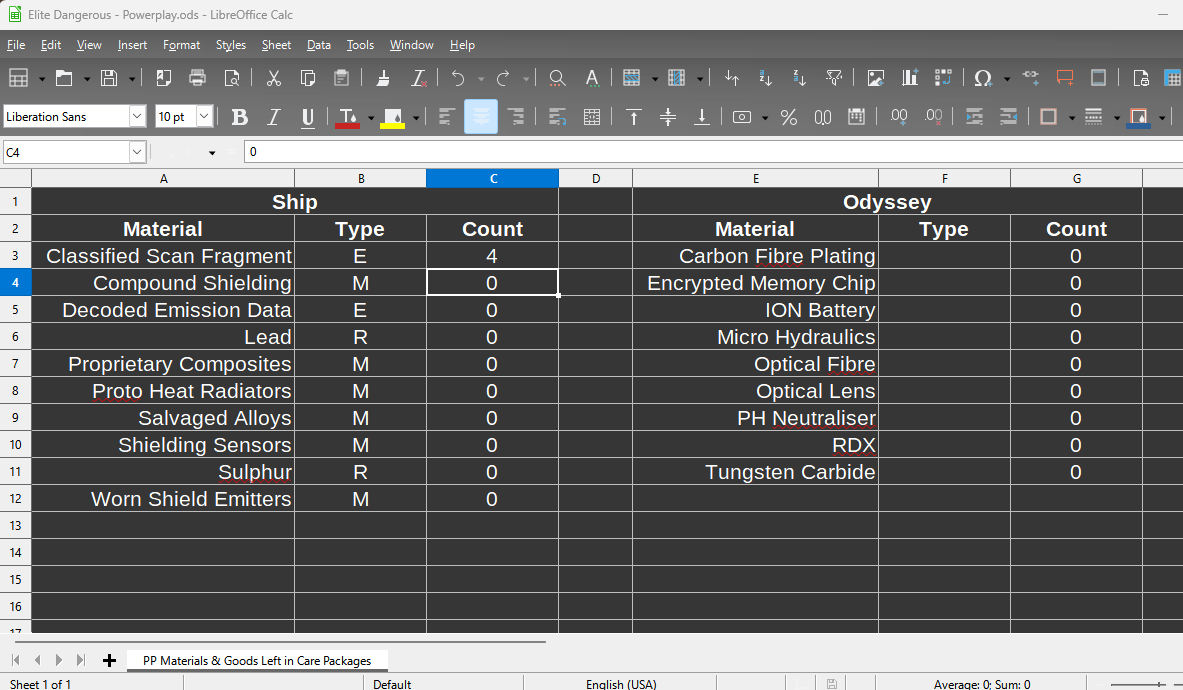The height and width of the screenshot is (690, 1183).
Task: Run the spelling check tool
Action: pos(592,78)
